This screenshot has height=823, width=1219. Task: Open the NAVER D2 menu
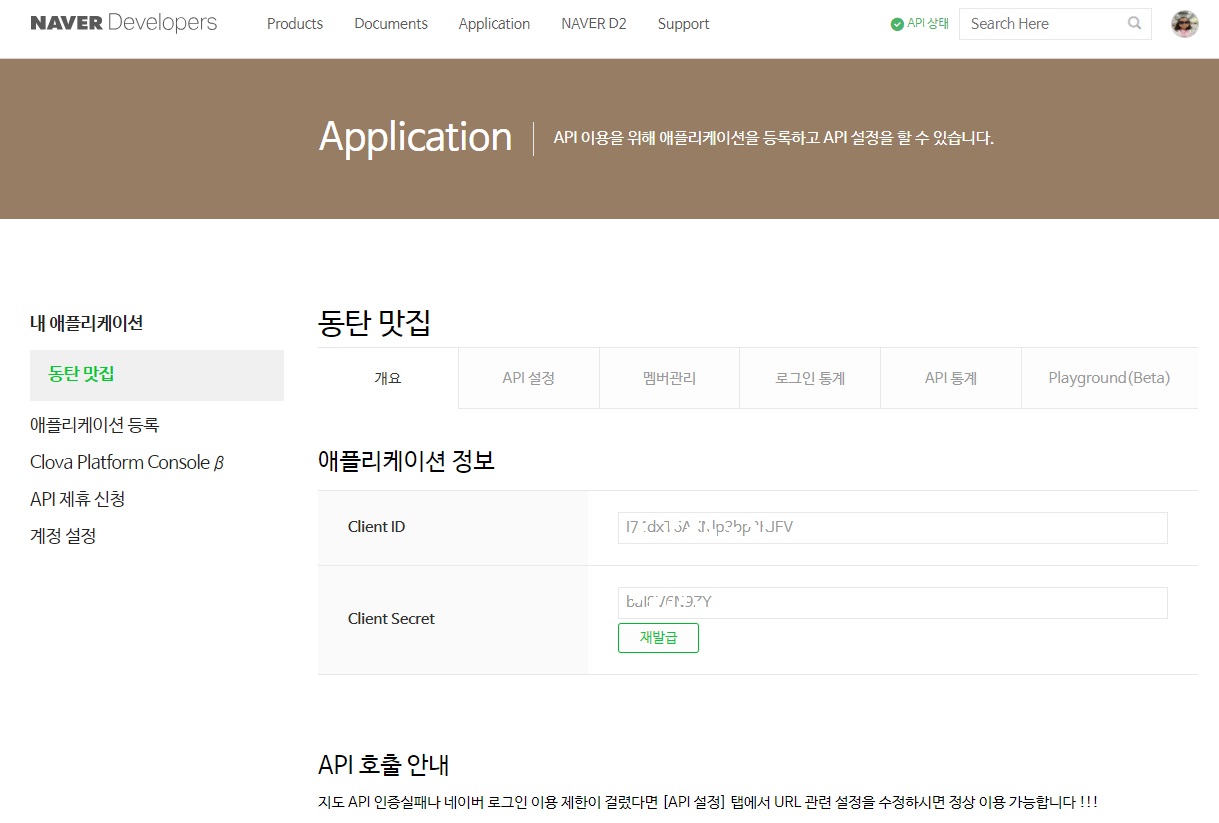pyautogui.click(x=594, y=24)
